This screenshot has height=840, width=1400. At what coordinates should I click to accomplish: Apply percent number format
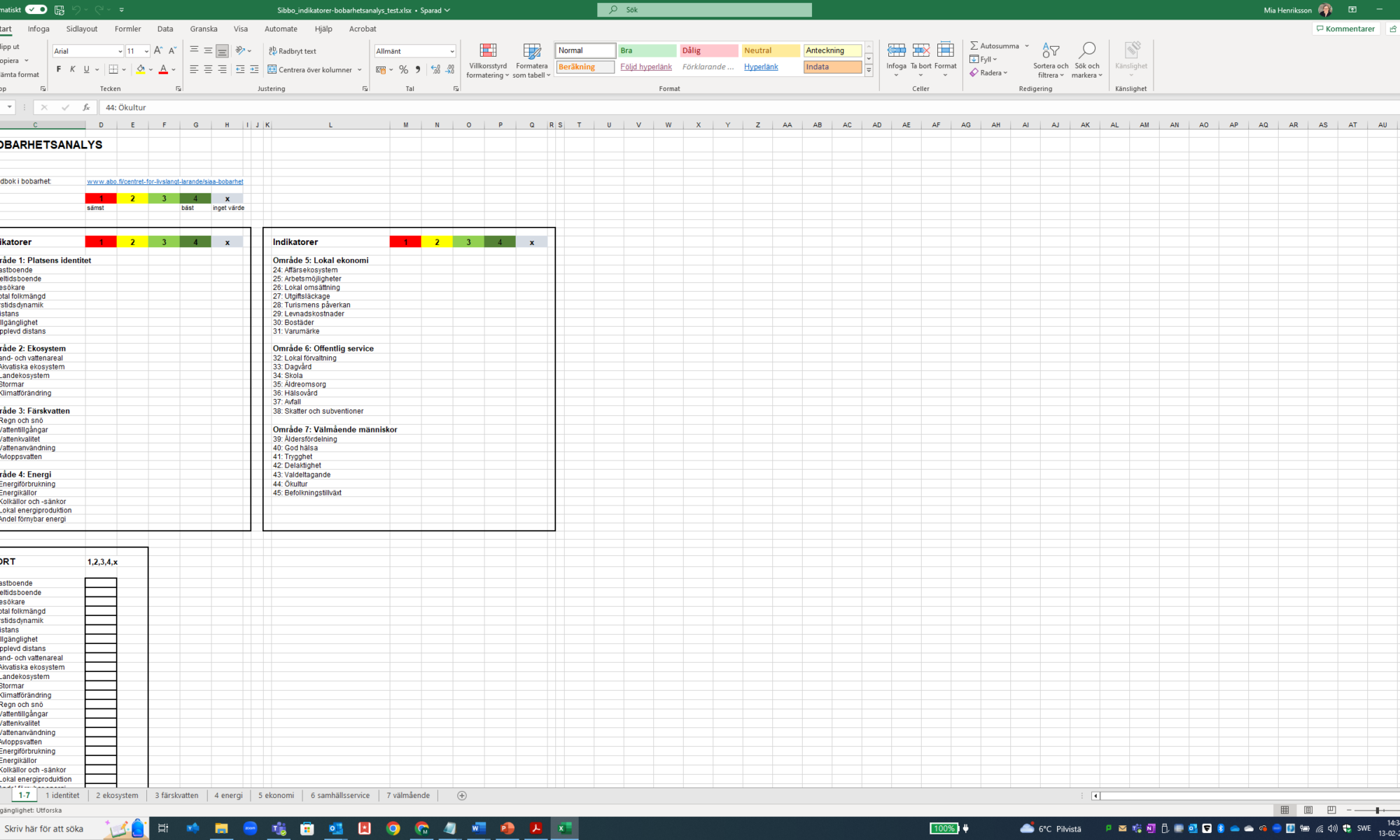coord(404,69)
